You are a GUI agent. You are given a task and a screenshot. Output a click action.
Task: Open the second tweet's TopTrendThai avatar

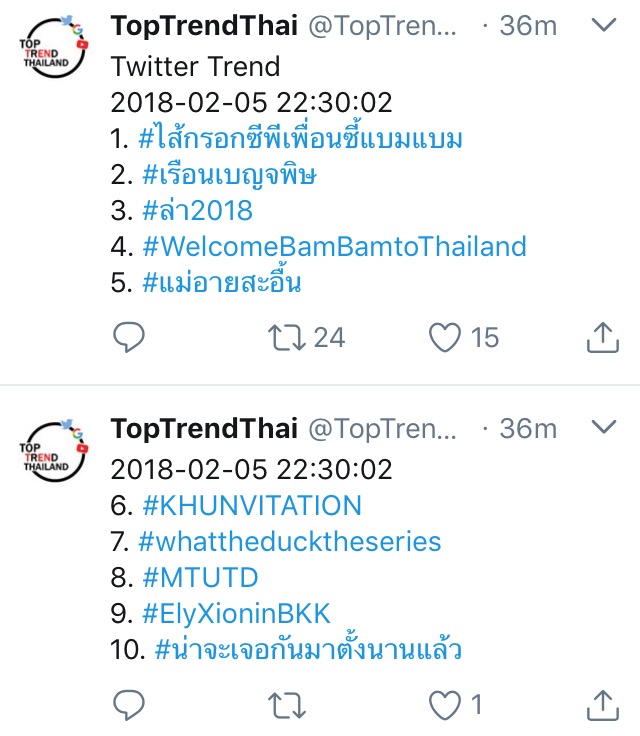[x=53, y=450]
